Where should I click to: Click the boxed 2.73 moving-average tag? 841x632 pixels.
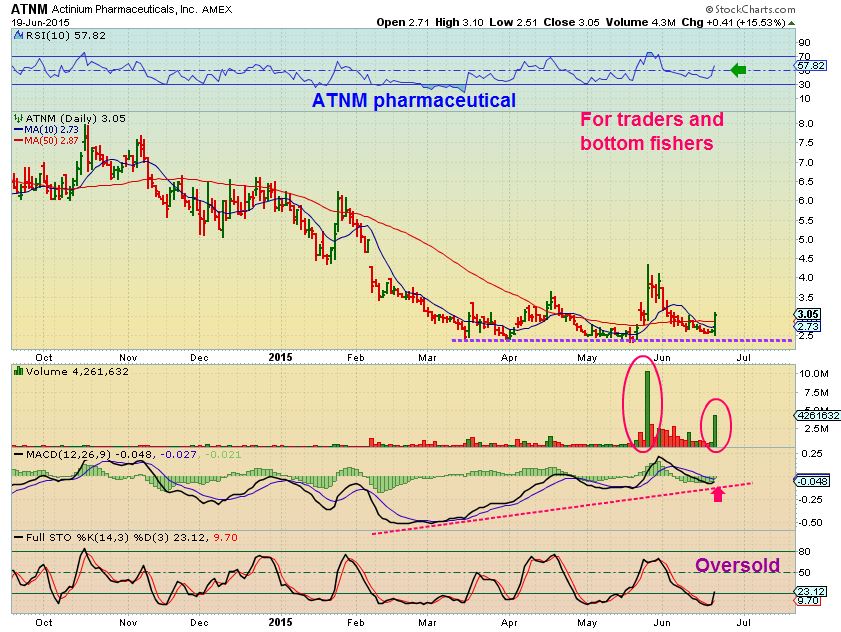coord(807,326)
